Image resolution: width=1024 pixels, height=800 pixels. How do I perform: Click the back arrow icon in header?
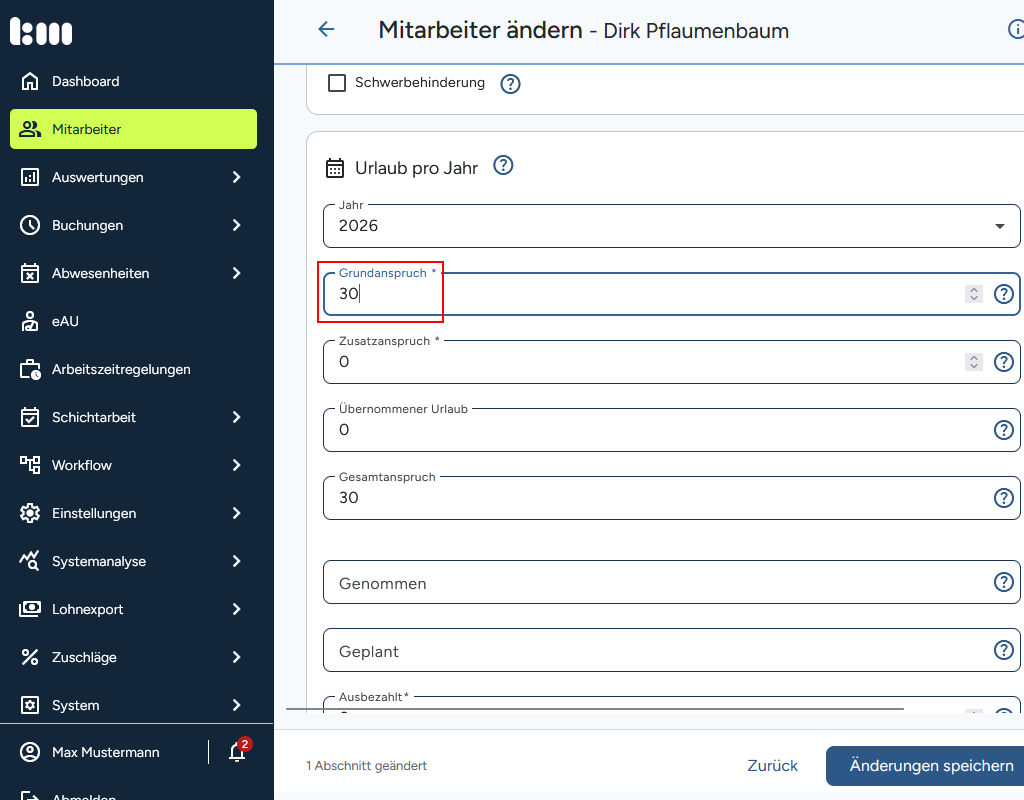(x=326, y=29)
